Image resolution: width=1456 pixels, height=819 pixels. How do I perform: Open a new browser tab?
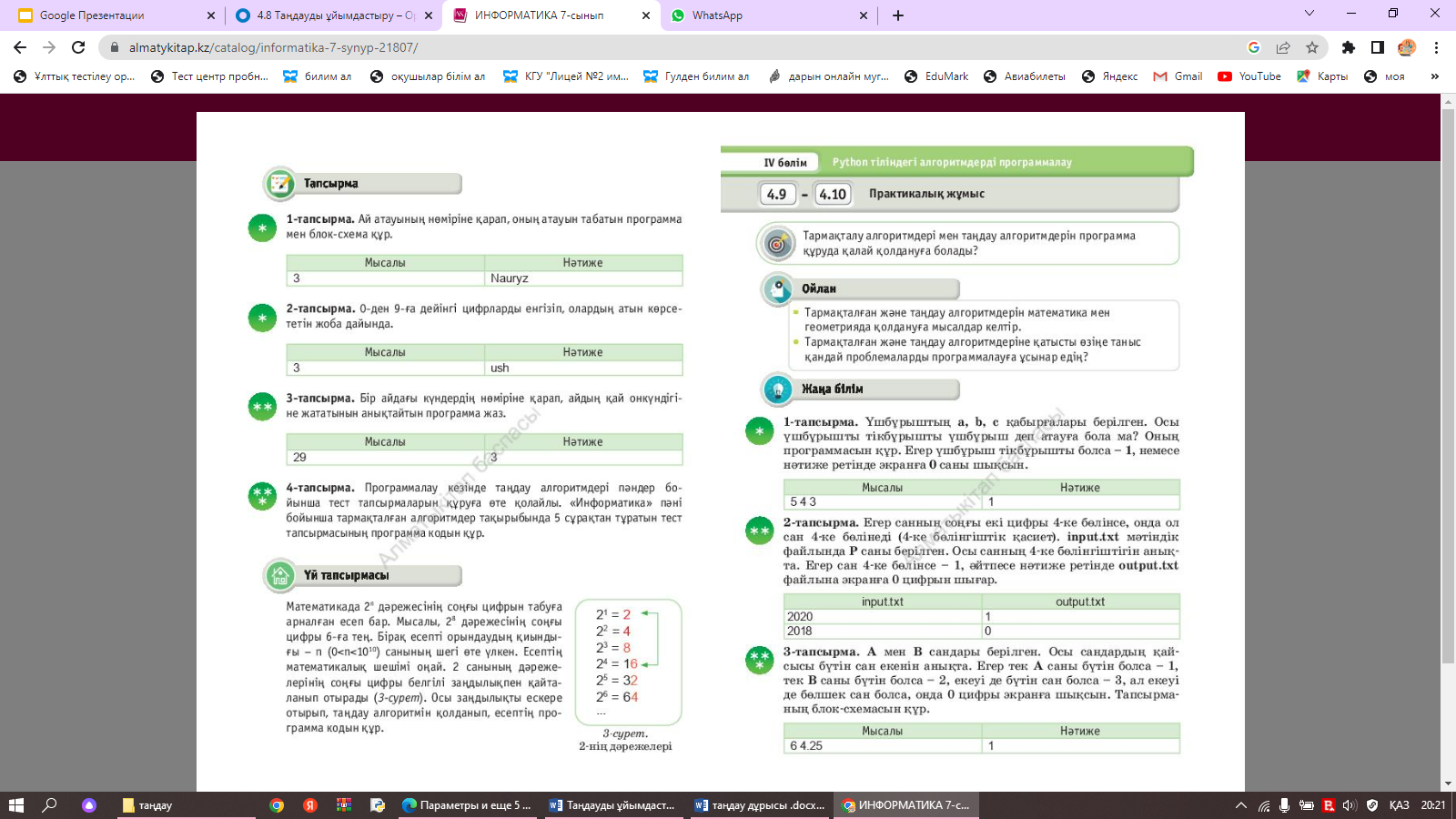pos(898,15)
